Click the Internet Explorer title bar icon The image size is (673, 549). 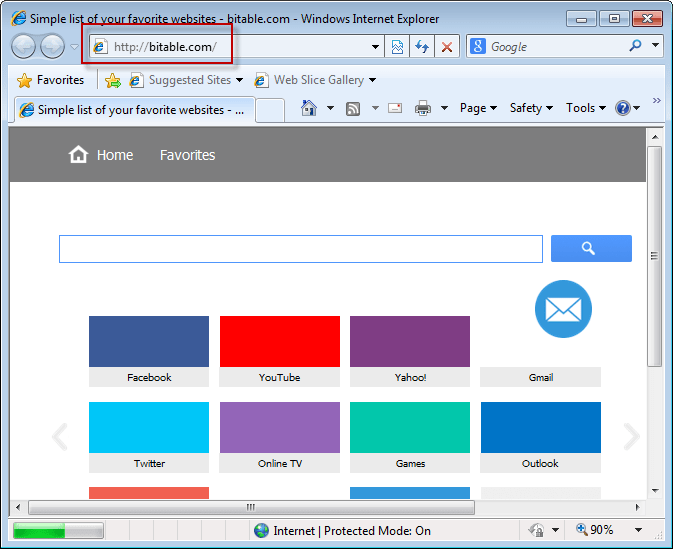pyautogui.click(x=18, y=18)
